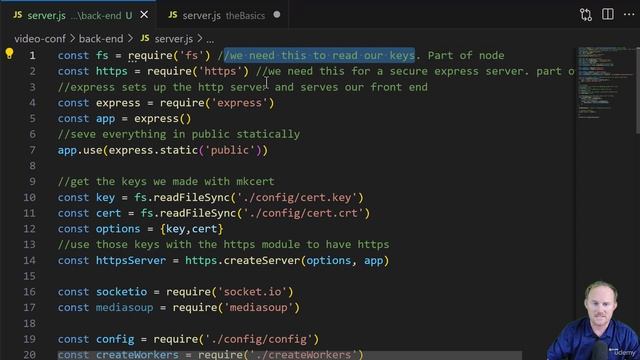Click line number 1 in gutter

pyautogui.click(x=32, y=56)
